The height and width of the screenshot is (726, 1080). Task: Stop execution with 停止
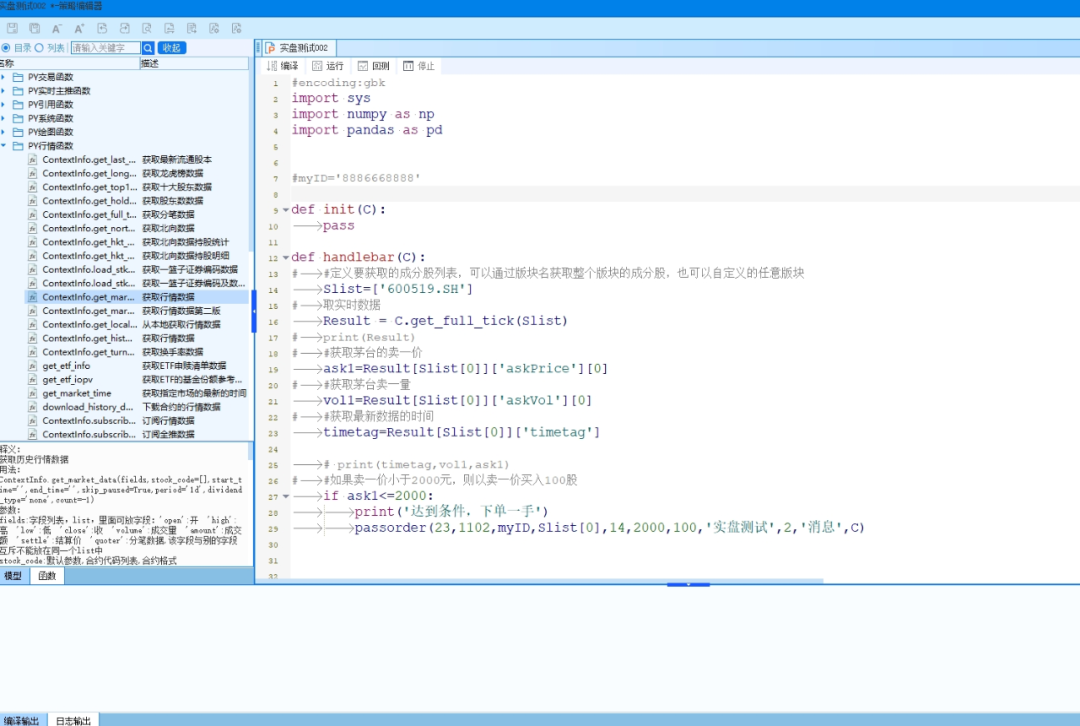[418, 66]
